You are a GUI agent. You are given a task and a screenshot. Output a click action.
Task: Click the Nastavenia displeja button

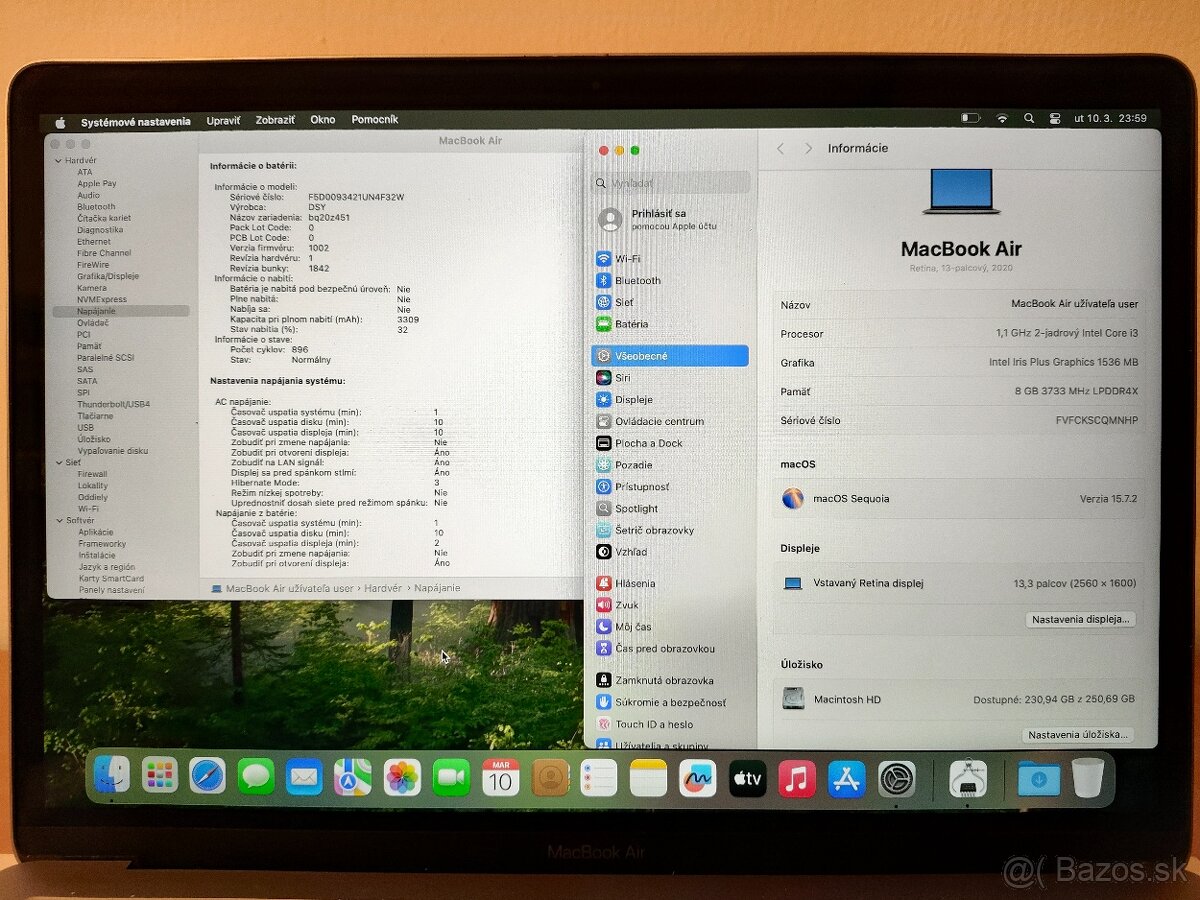click(x=1082, y=619)
